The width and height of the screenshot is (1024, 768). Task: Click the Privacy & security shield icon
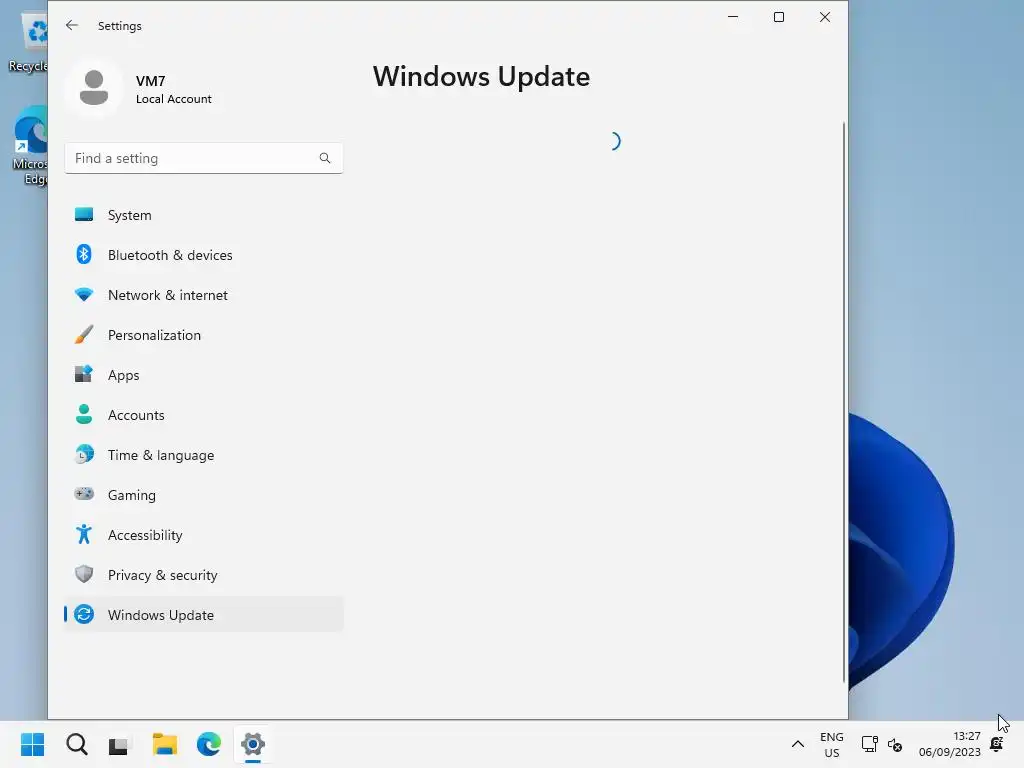[x=84, y=574]
